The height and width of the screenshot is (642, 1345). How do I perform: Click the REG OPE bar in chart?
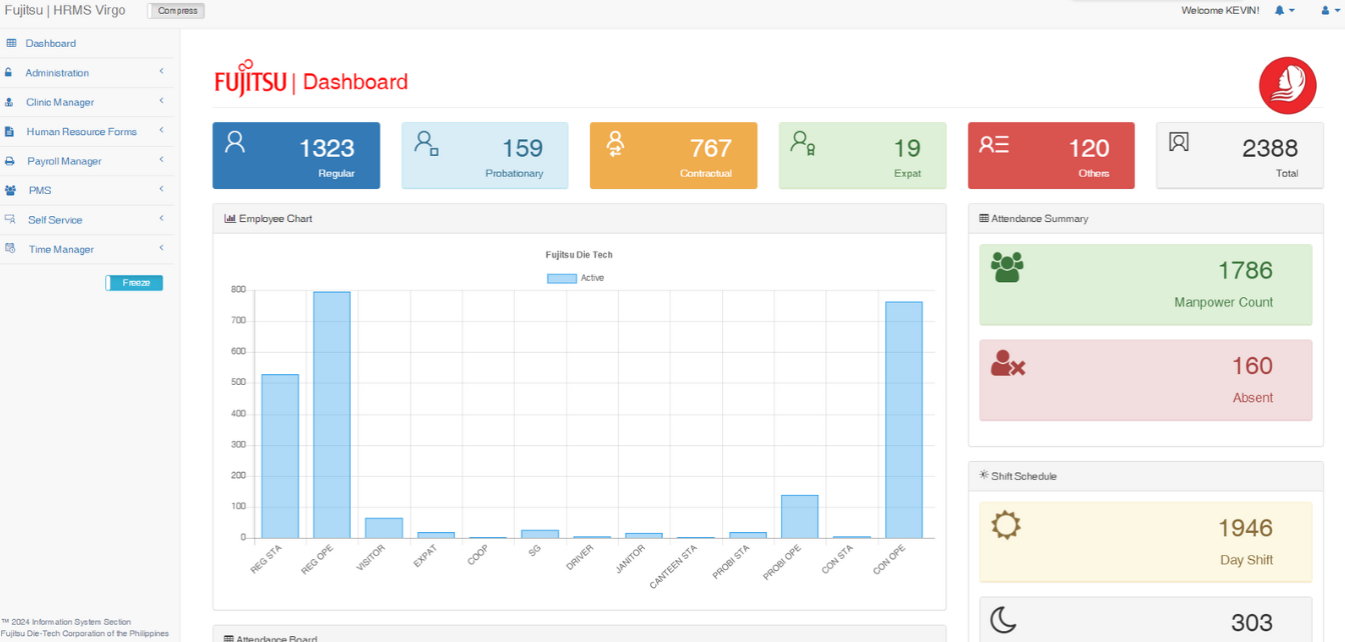332,415
